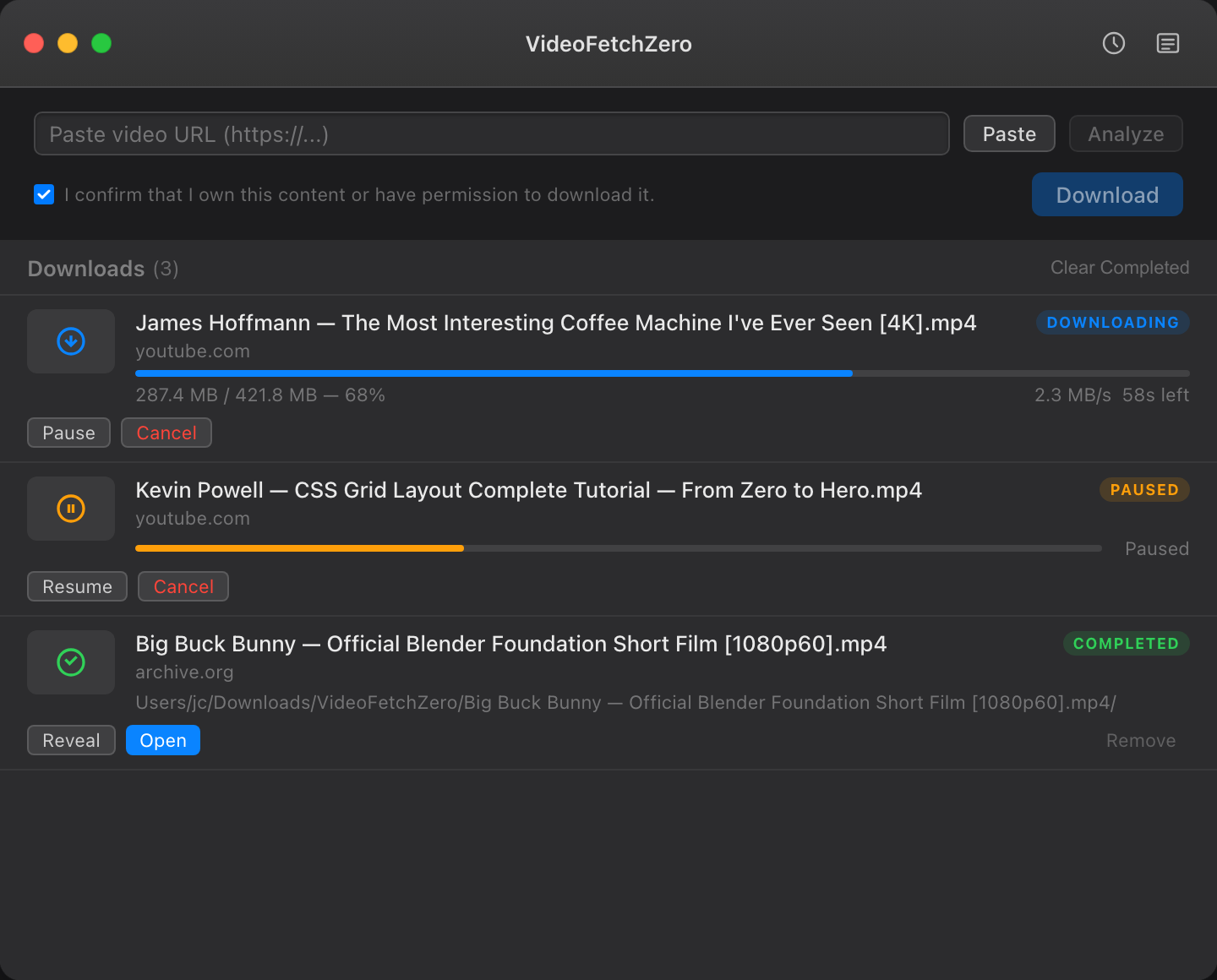Click the DOWNLOADING status badge
The image size is (1217, 980).
pyautogui.click(x=1113, y=322)
